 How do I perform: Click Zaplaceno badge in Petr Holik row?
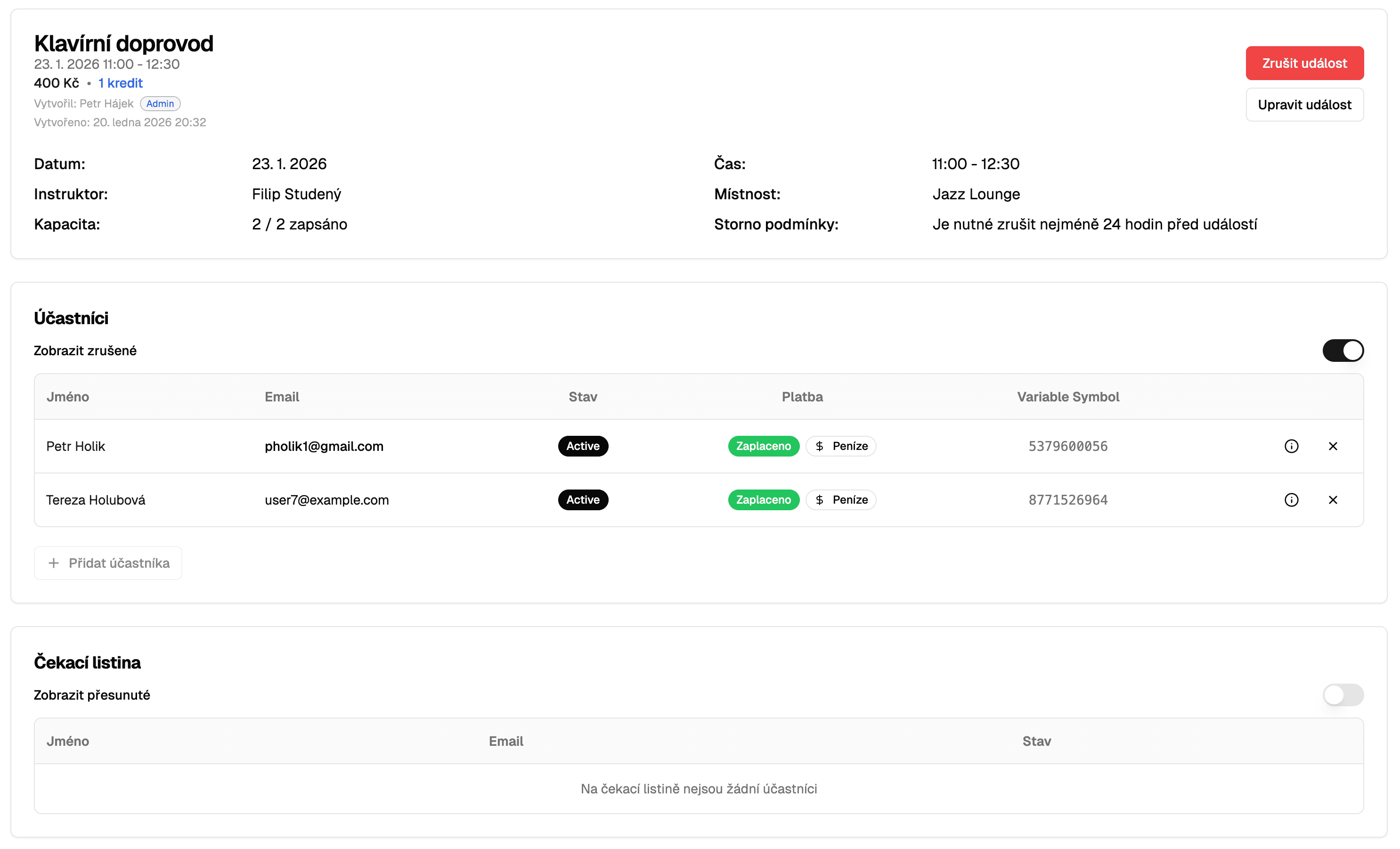[x=763, y=446]
